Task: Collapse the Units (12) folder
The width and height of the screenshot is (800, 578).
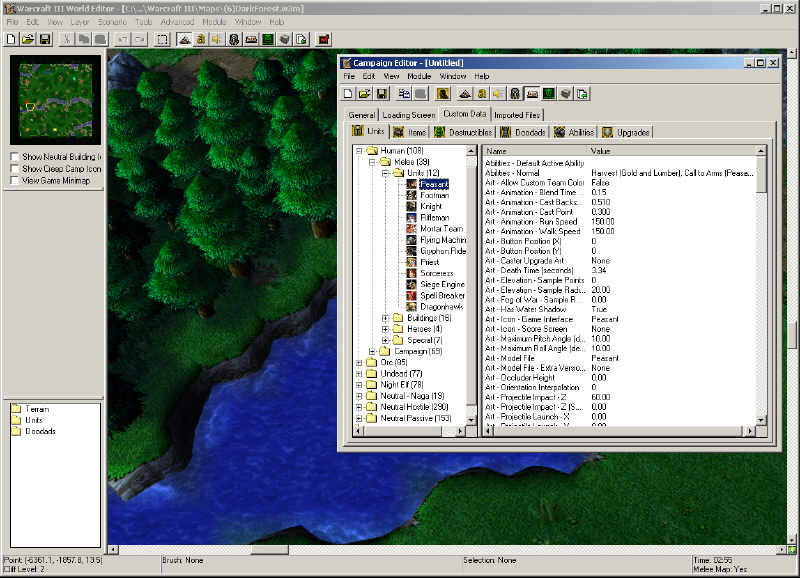Action: 386,173
